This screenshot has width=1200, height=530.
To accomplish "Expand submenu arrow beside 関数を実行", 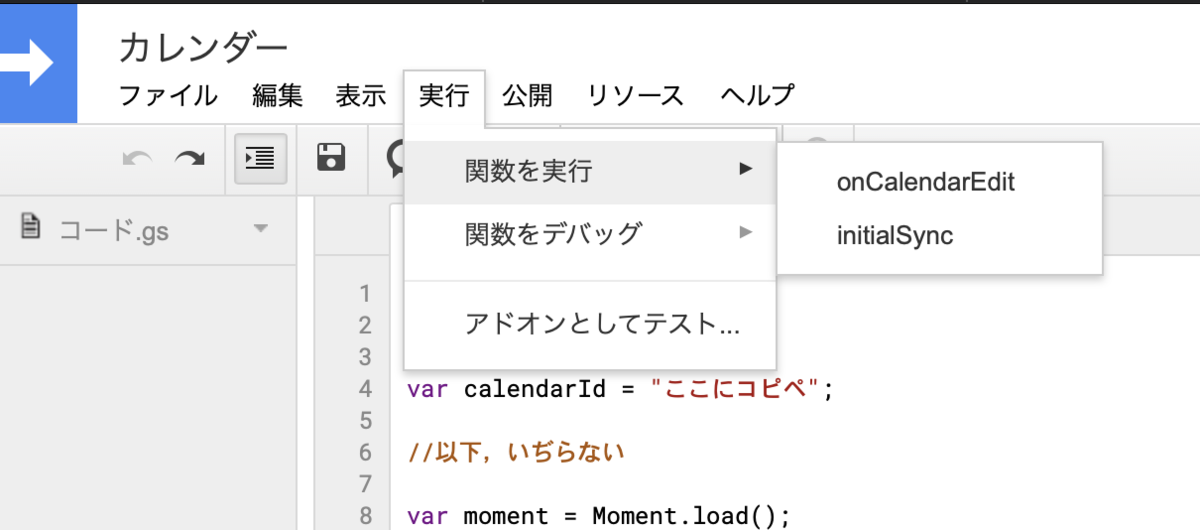I will pyautogui.click(x=745, y=169).
